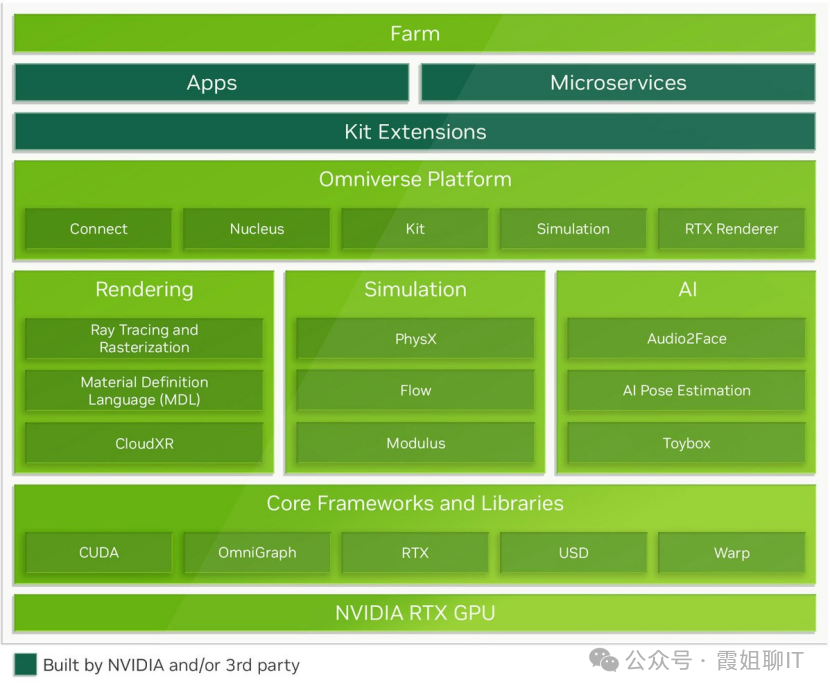The width and height of the screenshot is (830, 693).
Task: Click Core Frameworks and Libraries heading
Action: point(415,503)
